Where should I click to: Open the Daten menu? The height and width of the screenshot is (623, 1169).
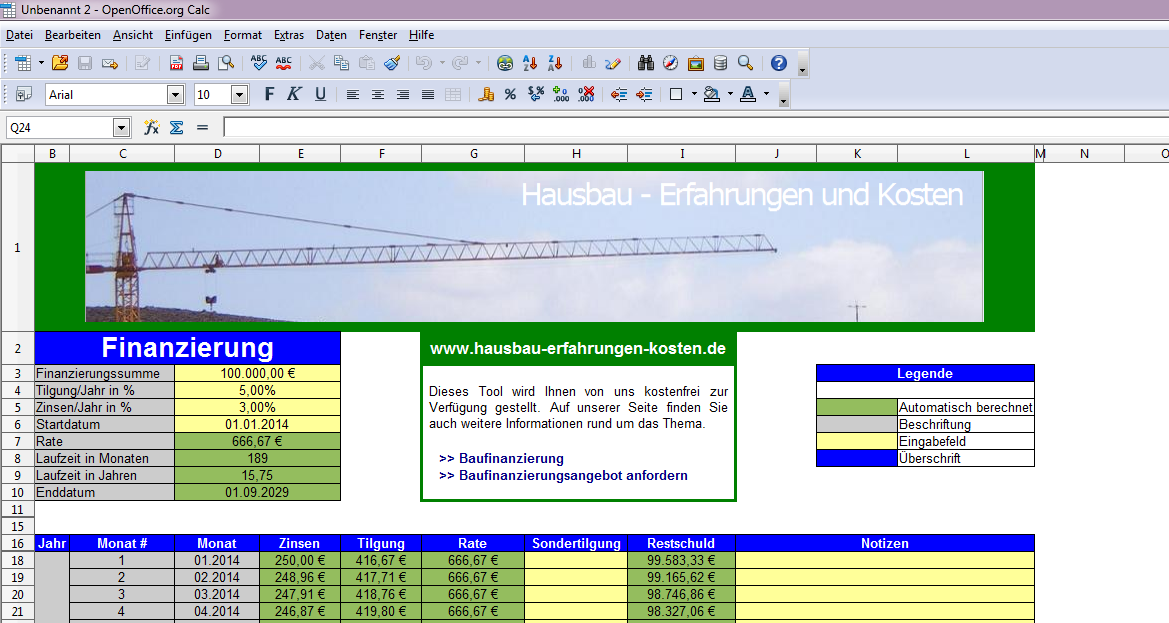point(331,35)
